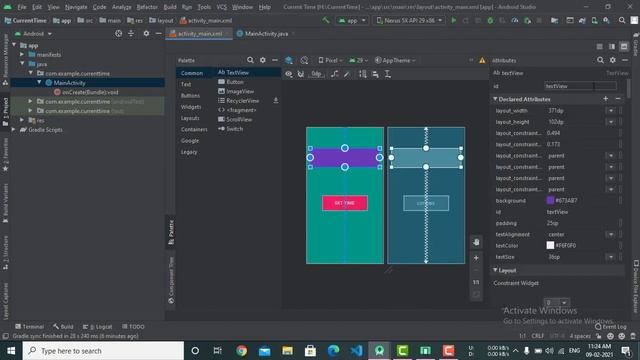Open the File menu
This screenshot has height=360, width=640.
(x=22, y=7)
